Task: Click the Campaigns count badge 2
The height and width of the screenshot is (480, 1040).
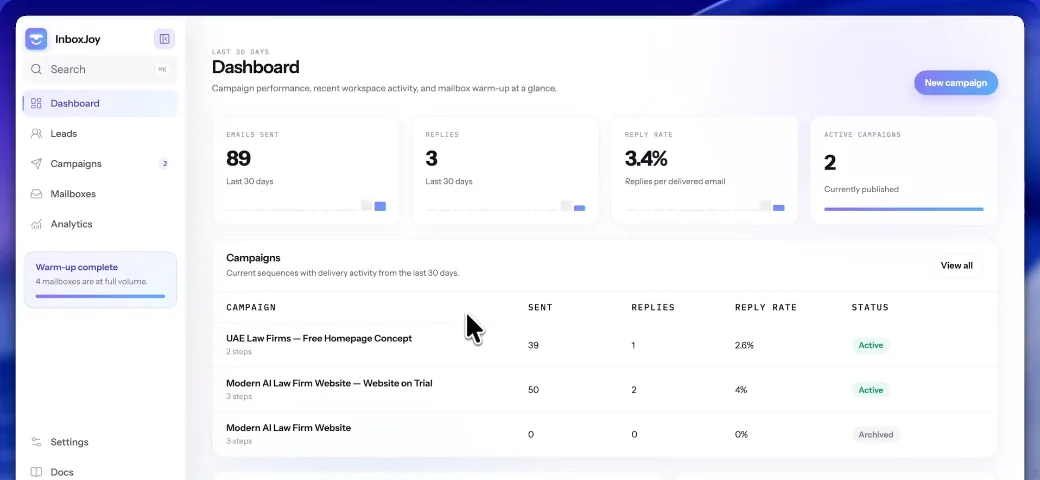Action: coord(164,164)
